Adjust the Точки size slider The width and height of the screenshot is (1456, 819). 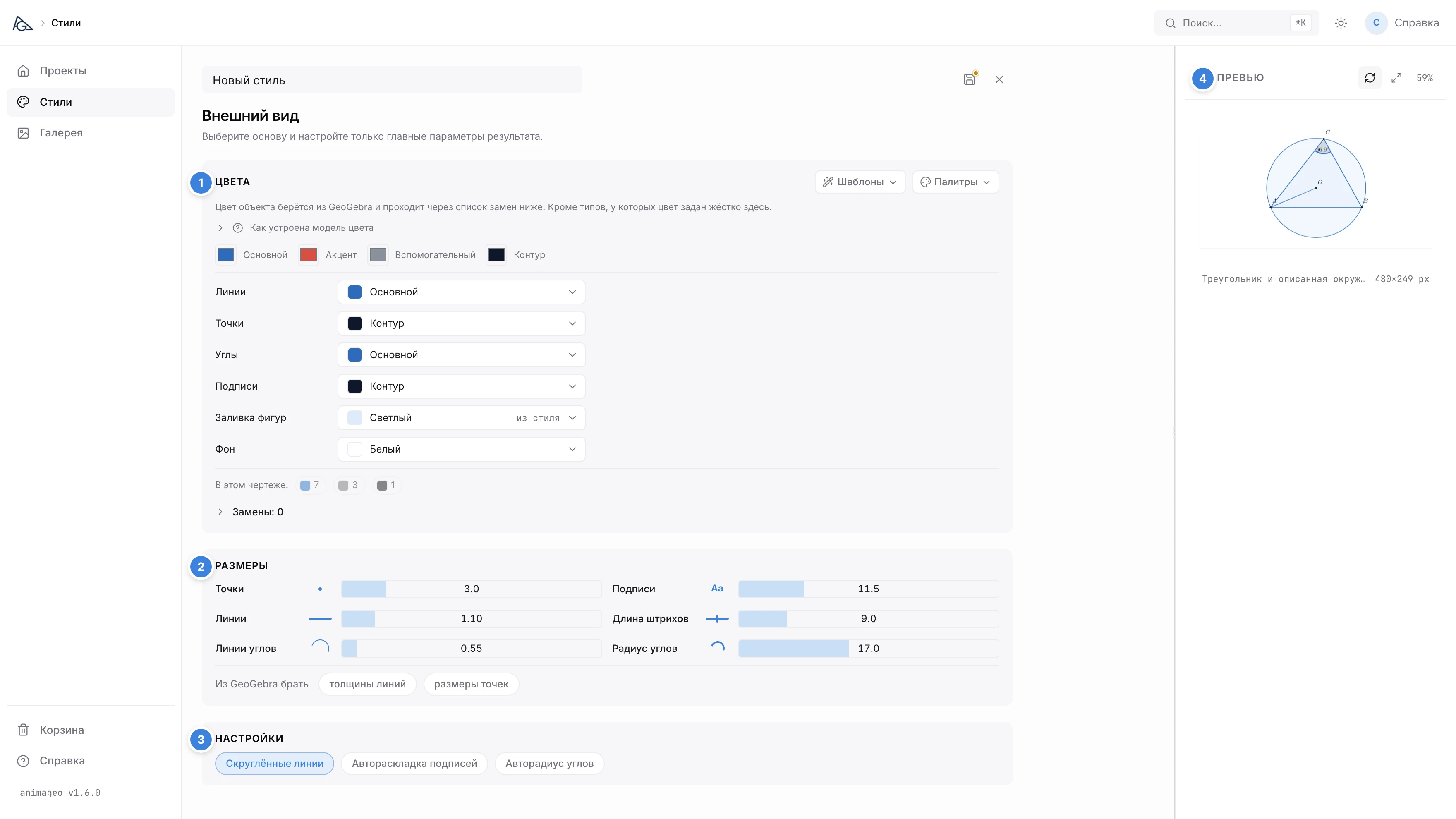tap(471, 588)
